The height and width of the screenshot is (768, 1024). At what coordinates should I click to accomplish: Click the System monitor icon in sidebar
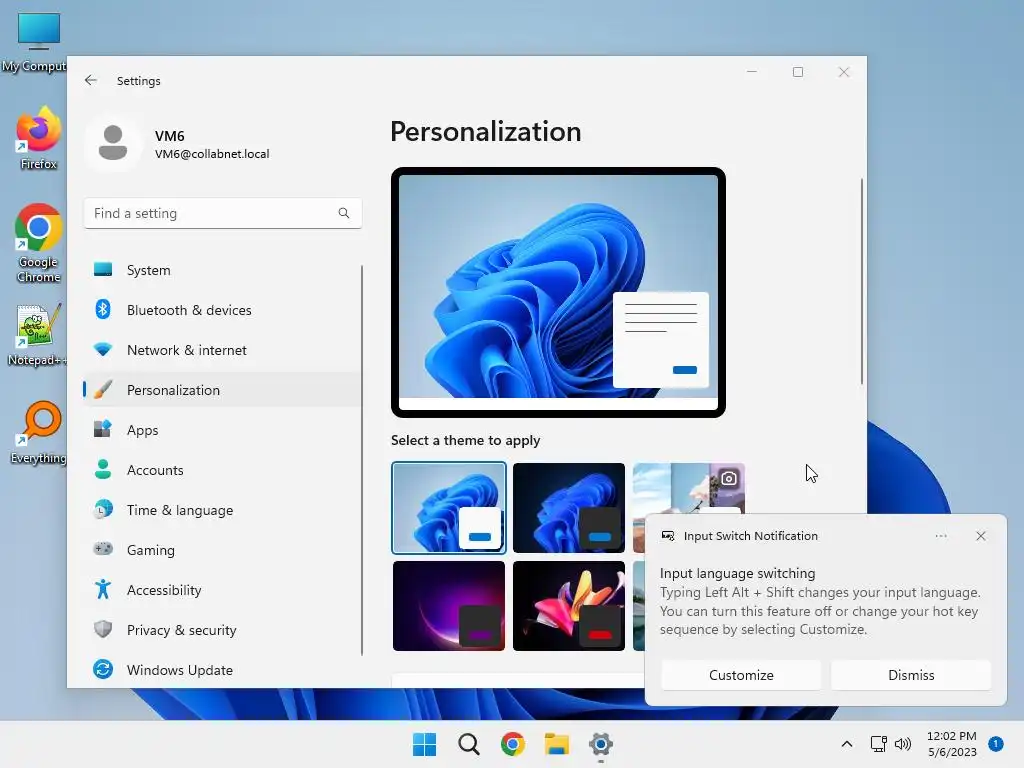pyautogui.click(x=103, y=270)
